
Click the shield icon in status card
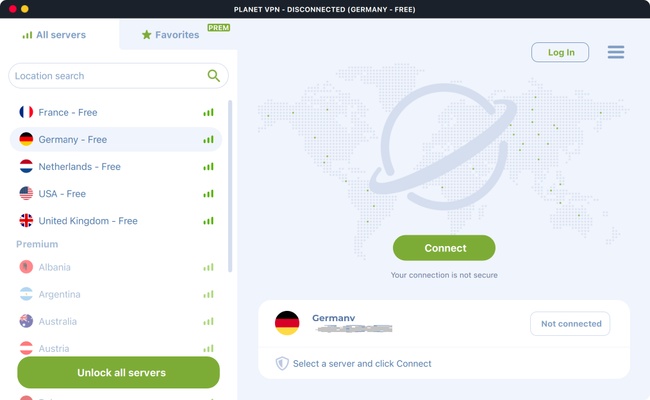282,364
